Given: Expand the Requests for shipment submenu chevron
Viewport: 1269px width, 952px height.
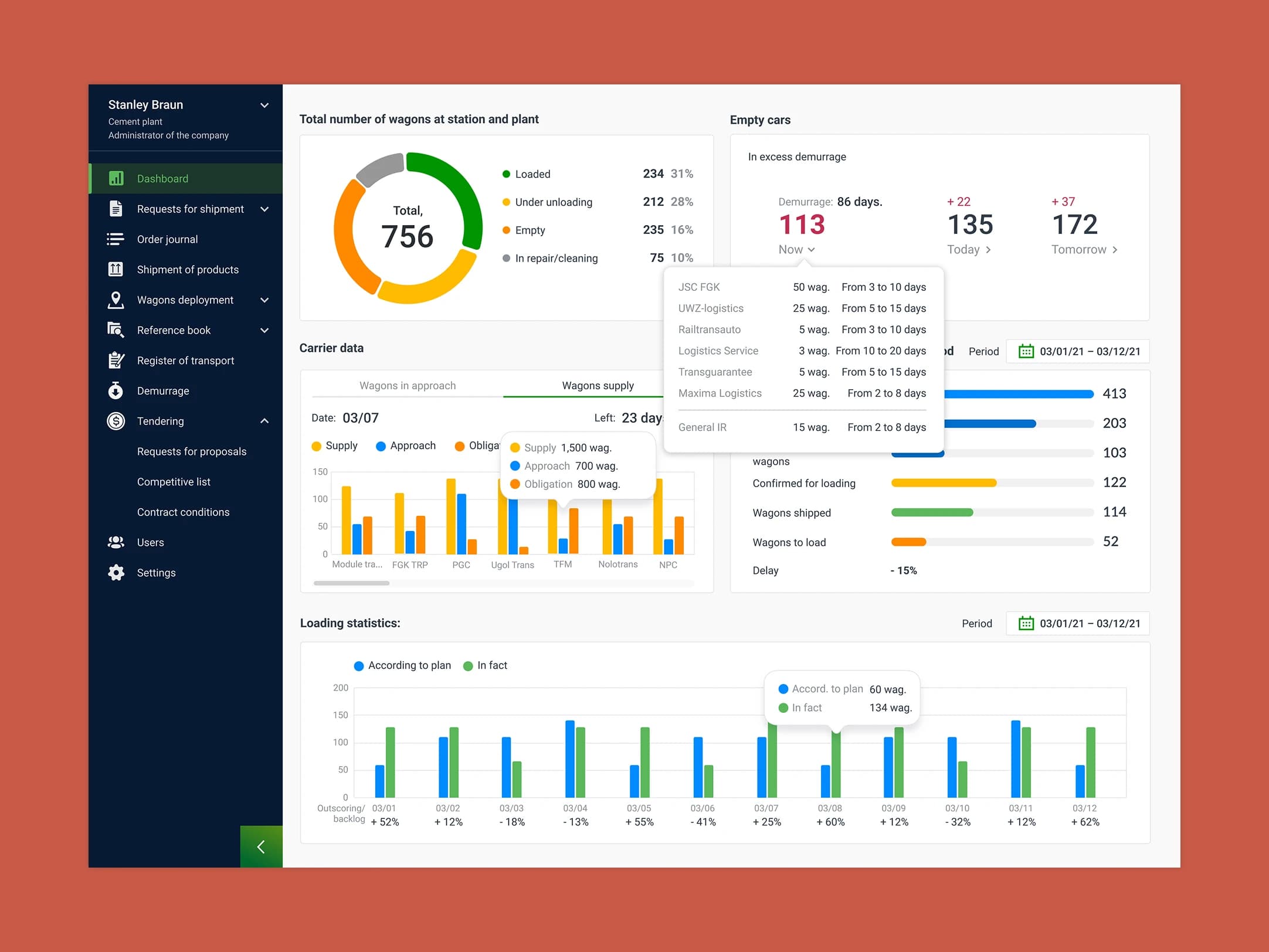Looking at the screenshot, I should click(x=264, y=209).
